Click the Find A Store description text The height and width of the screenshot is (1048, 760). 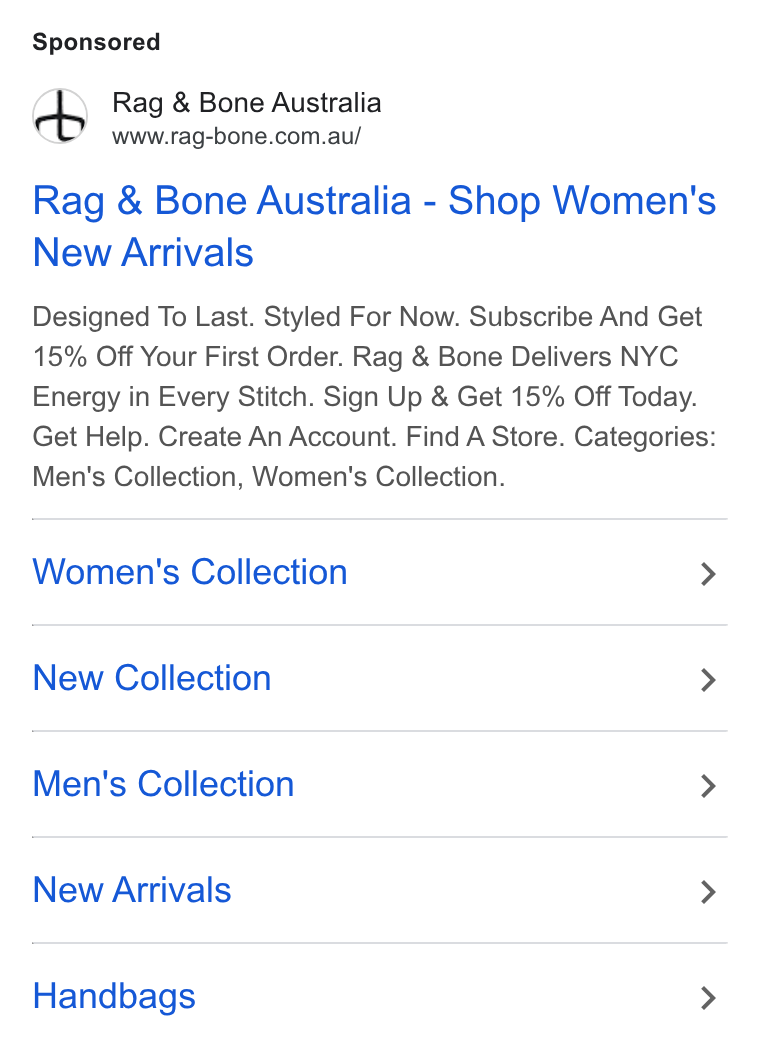click(x=485, y=436)
